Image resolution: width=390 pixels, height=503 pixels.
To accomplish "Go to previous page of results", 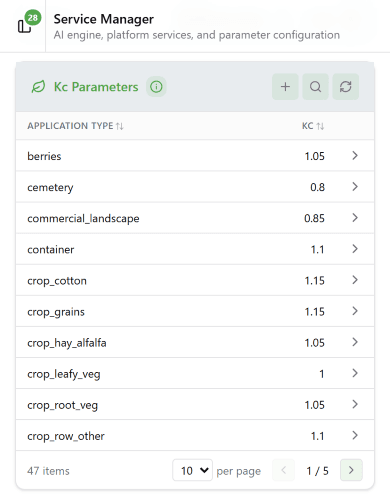I will 284,470.
